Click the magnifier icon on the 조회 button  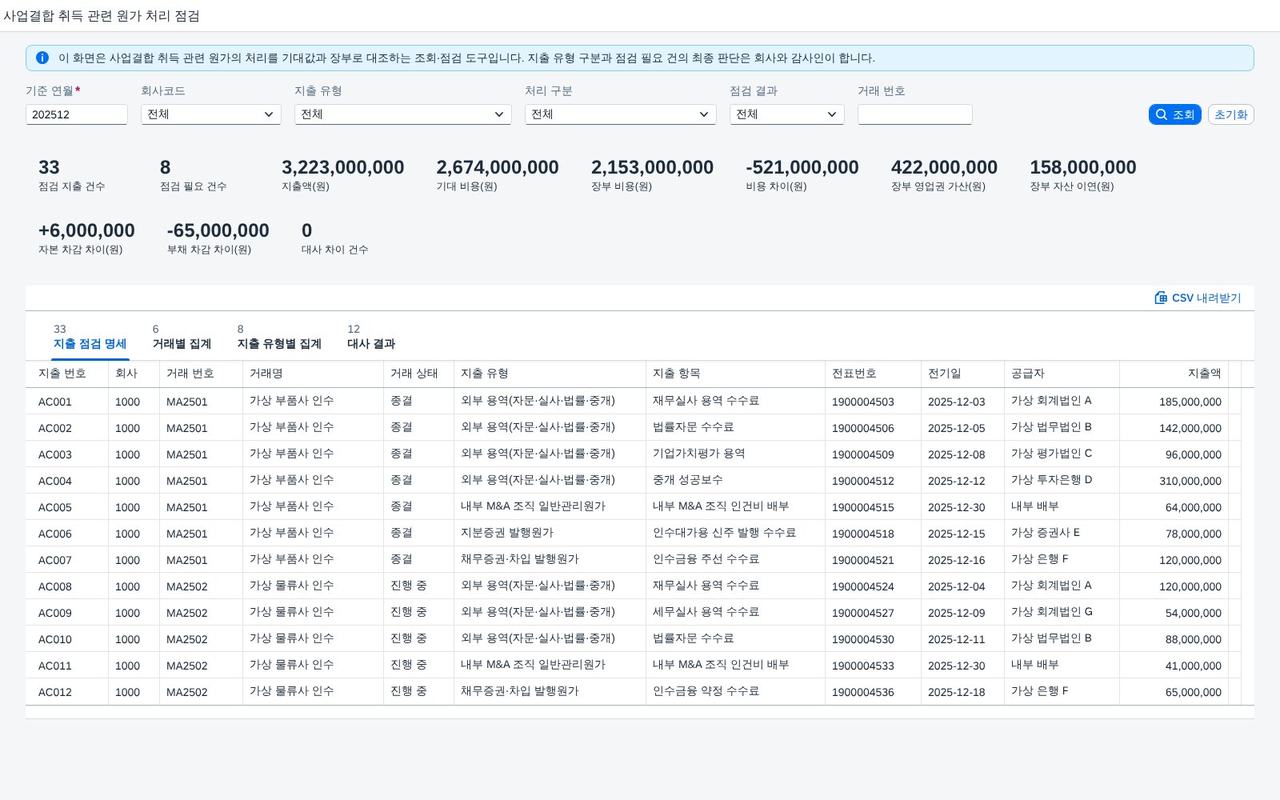[x=1161, y=115]
